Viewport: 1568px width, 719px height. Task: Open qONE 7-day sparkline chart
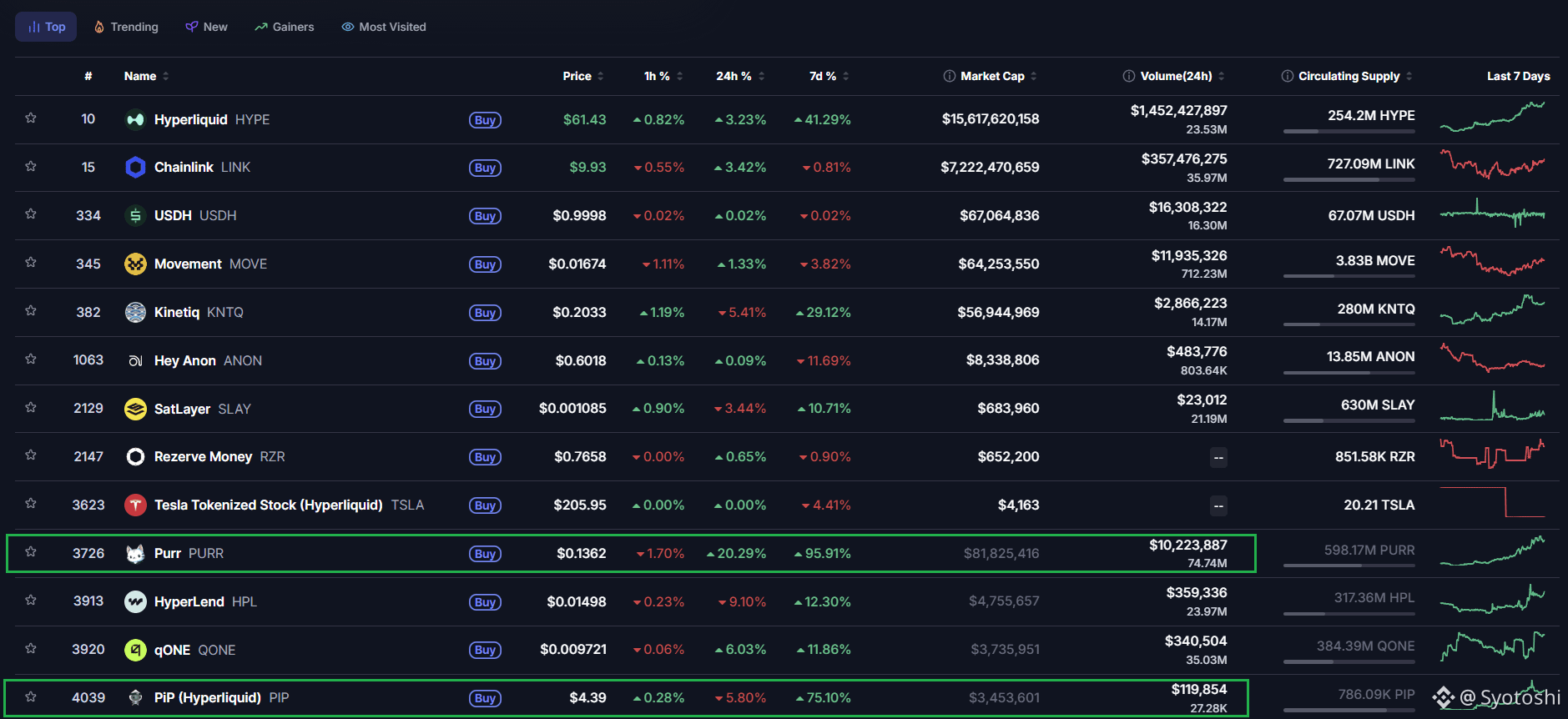pyautogui.click(x=1492, y=646)
